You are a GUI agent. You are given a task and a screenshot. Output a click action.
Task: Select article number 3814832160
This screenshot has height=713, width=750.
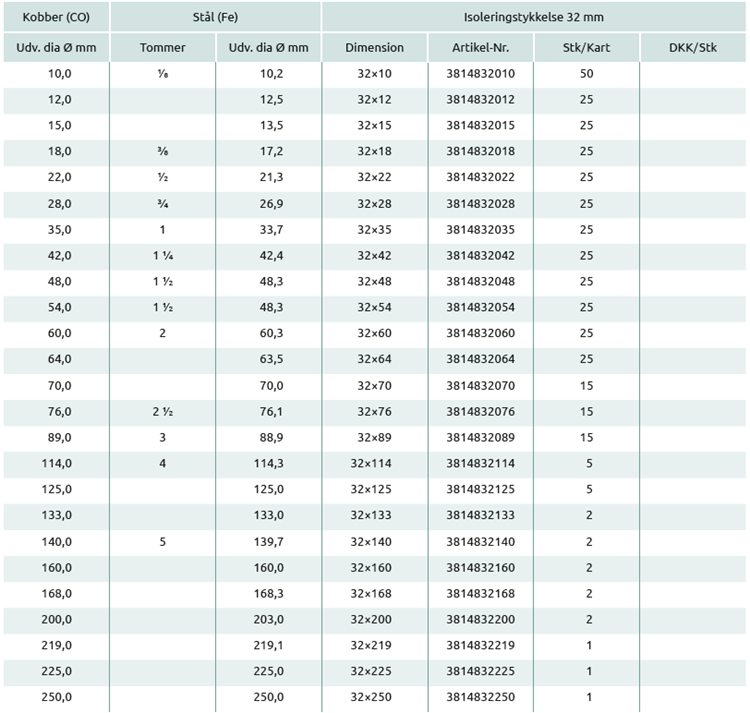pyautogui.click(x=481, y=567)
